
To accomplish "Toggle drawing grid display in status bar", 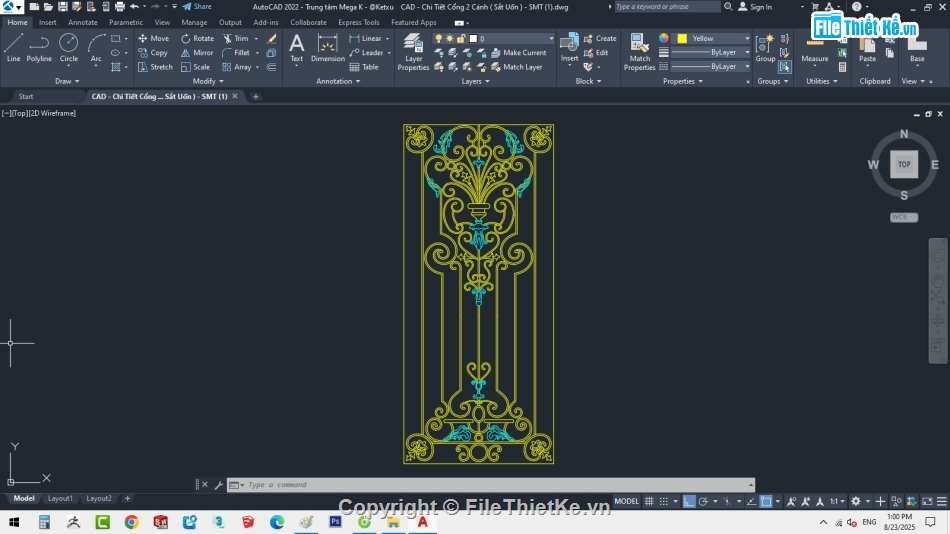I will [649, 501].
